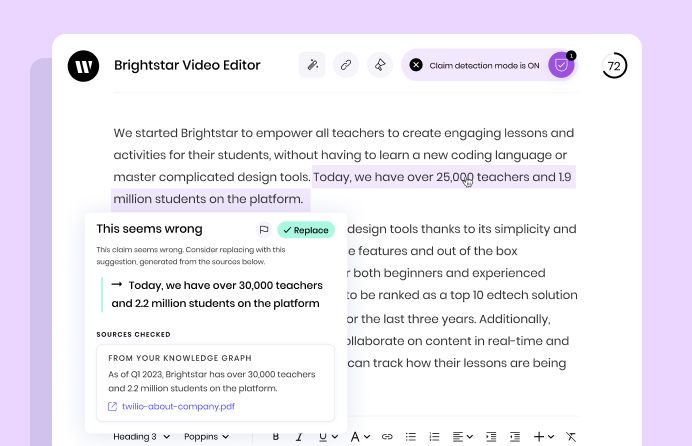The height and width of the screenshot is (446, 692).
Task: Click the 'This seems wrong' heading
Action: [149, 229]
